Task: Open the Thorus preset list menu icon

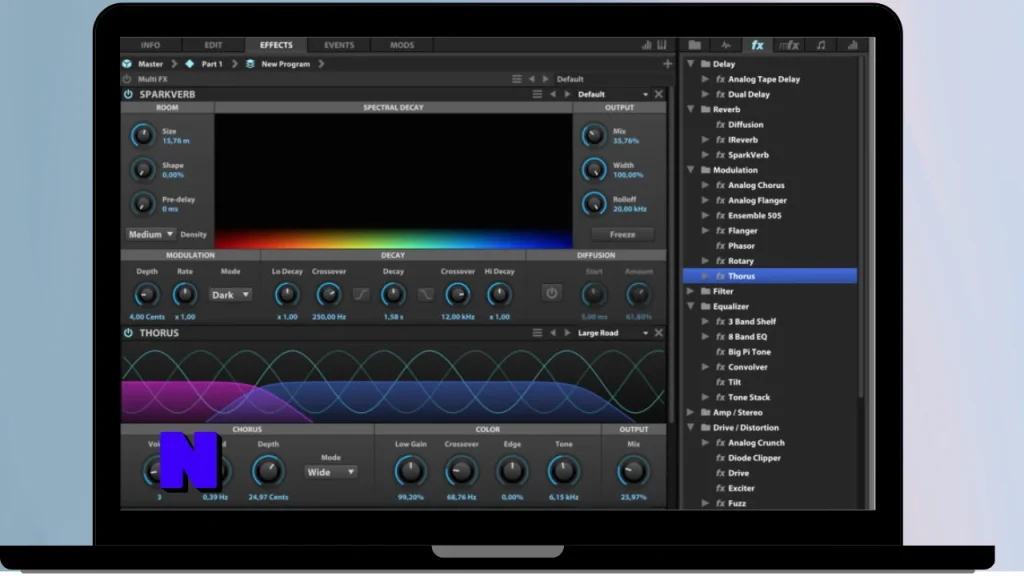Action: tap(537, 333)
